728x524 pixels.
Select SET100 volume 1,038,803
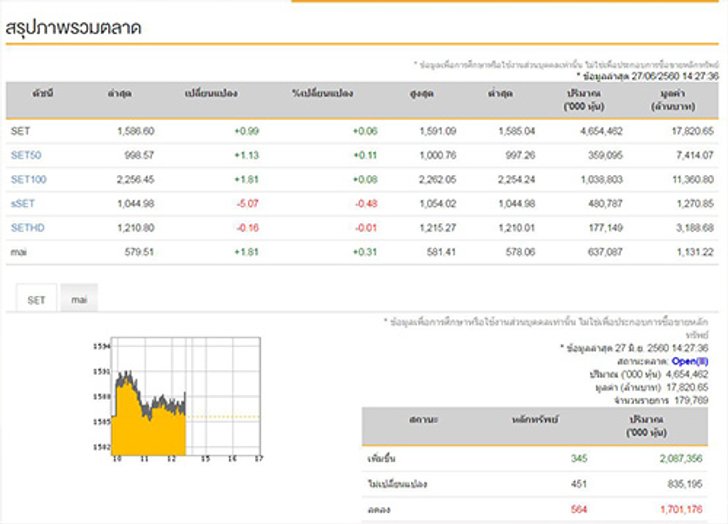pos(602,179)
